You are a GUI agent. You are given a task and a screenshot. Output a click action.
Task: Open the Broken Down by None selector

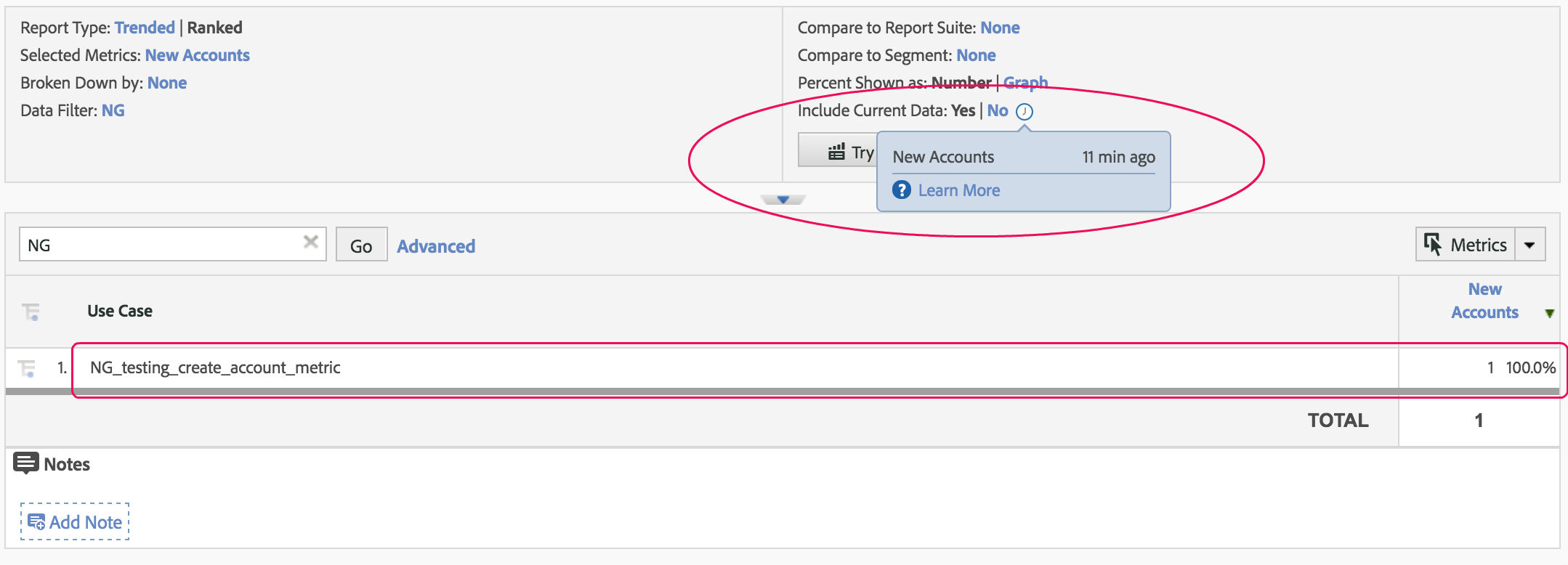(166, 83)
